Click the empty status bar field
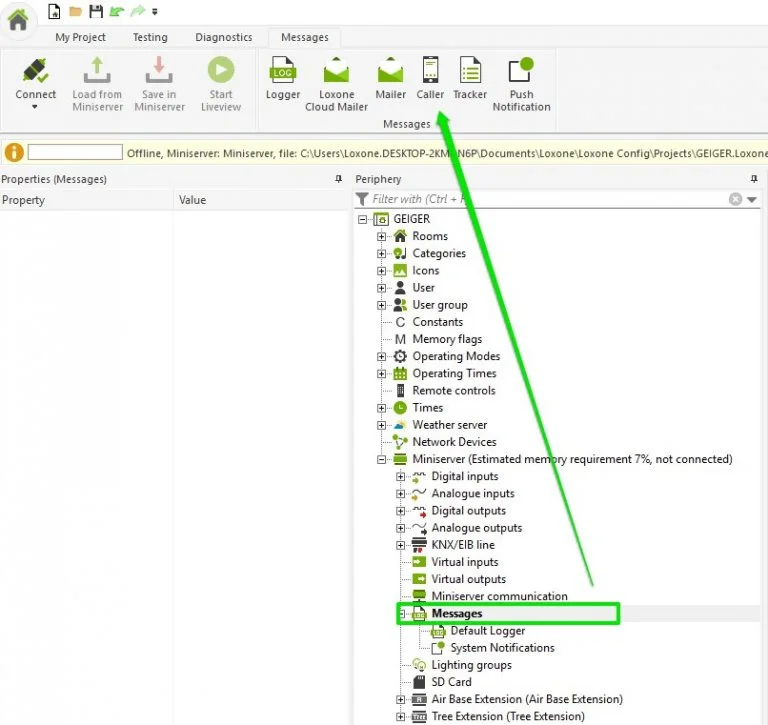The height and width of the screenshot is (725, 768). pyautogui.click(x=75, y=152)
